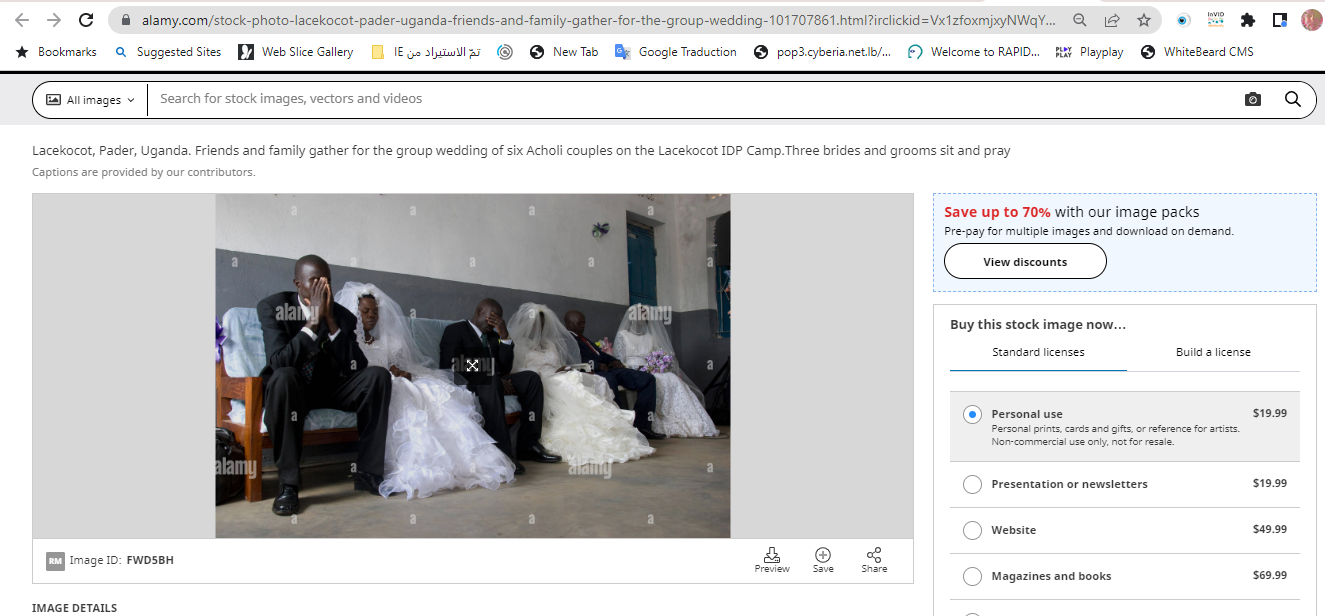Viewport: 1325px width, 616px height.
Task: Open Google Traduction bookmark
Action: click(x=676, y=52)
